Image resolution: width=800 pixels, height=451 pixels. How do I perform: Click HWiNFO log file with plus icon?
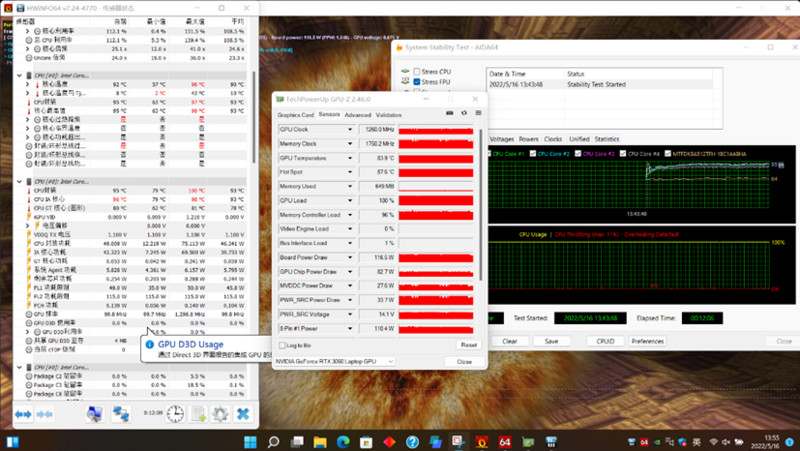pos(198,414)
